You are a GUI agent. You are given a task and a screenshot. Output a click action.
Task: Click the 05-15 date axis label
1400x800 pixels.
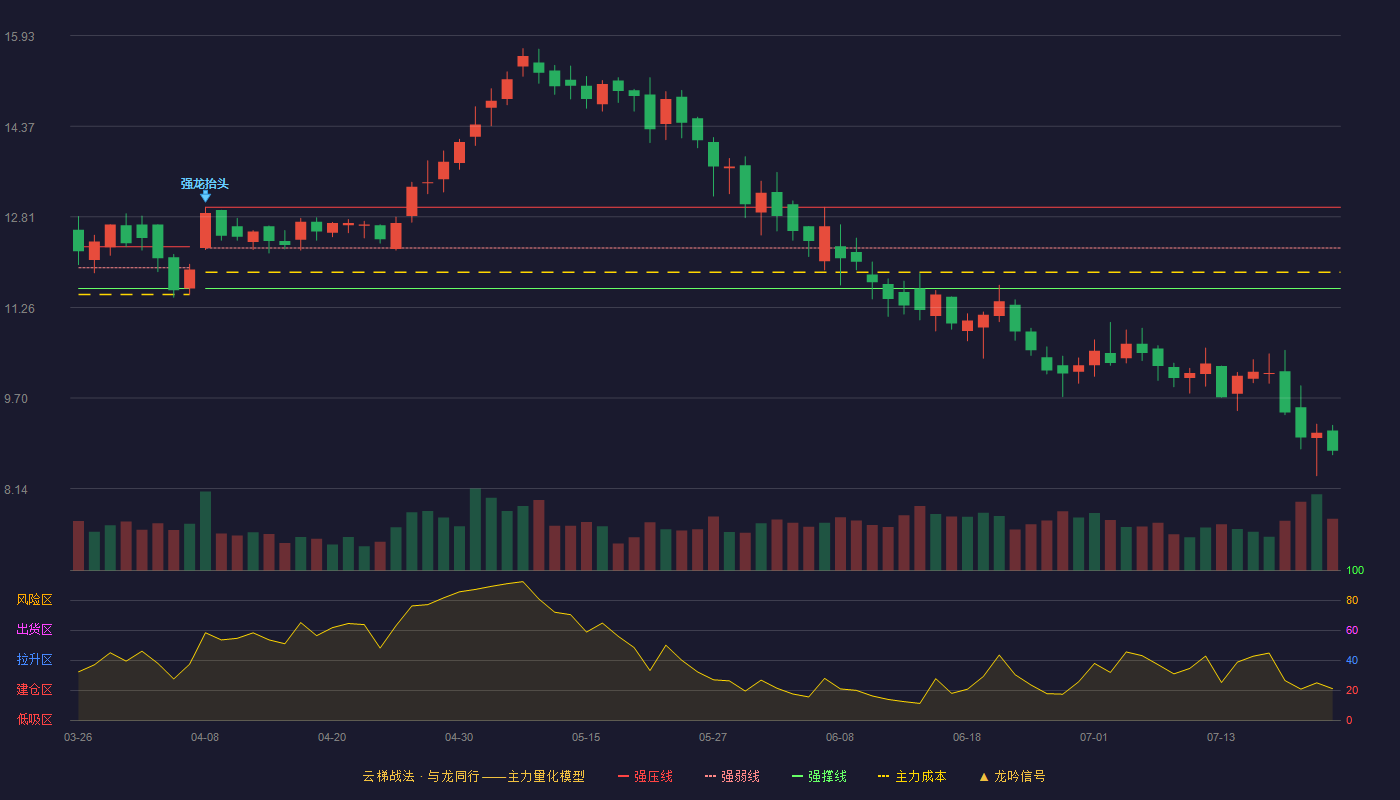586,737
